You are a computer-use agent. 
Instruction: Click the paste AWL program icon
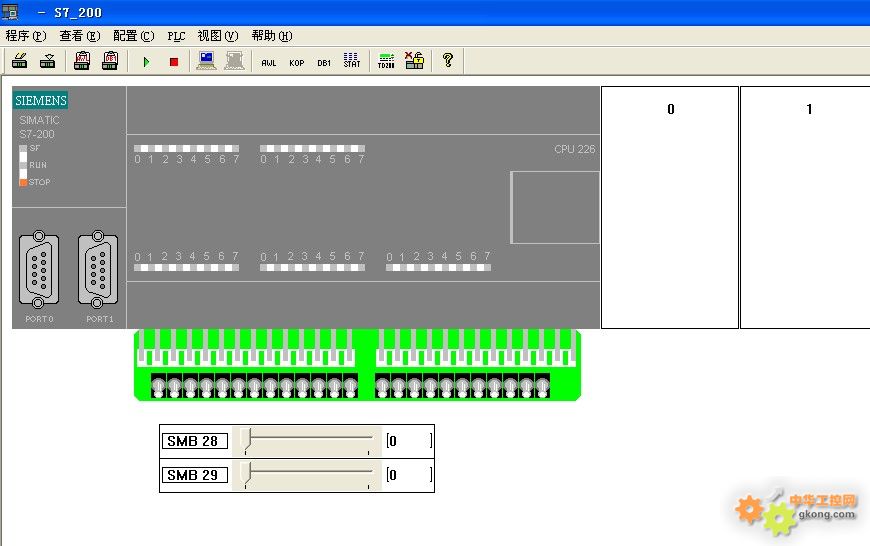pyautogui.click(x=82, y=60)
